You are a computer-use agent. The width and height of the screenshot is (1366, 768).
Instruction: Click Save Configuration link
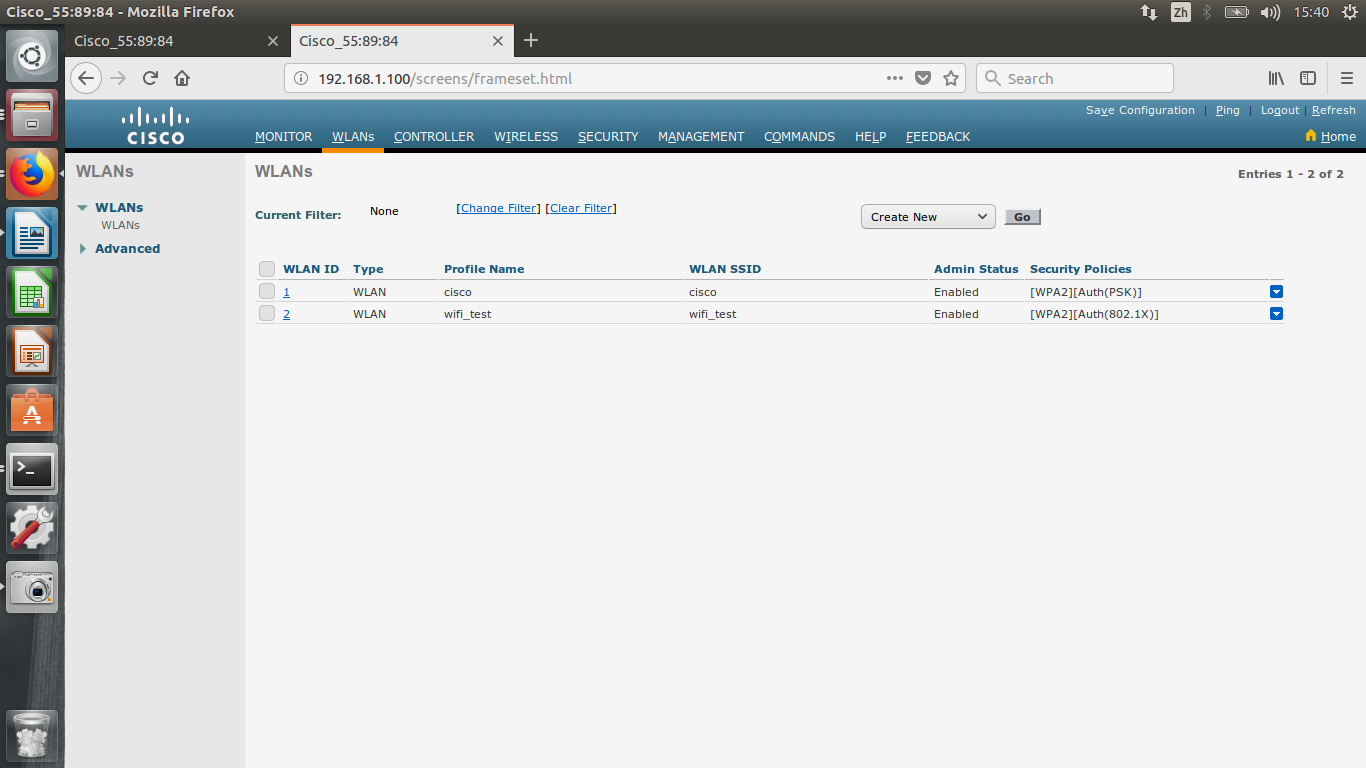[x=1140, y=110]
